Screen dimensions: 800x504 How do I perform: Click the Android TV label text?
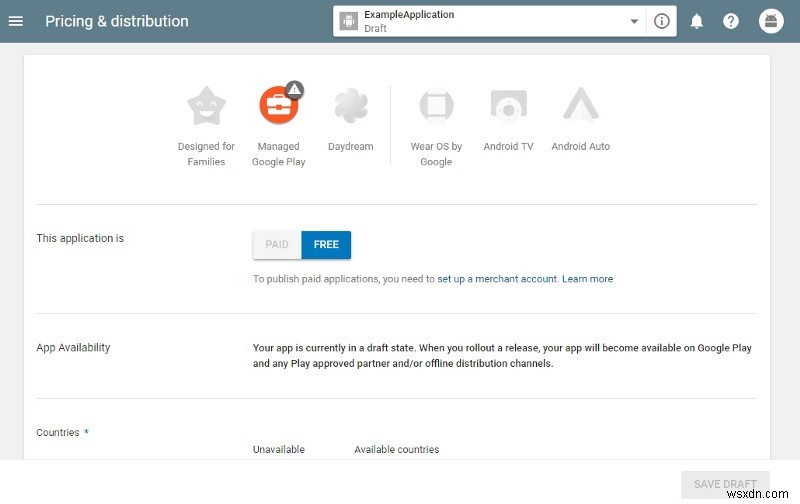pyautogui.click(x=508, y=146)
